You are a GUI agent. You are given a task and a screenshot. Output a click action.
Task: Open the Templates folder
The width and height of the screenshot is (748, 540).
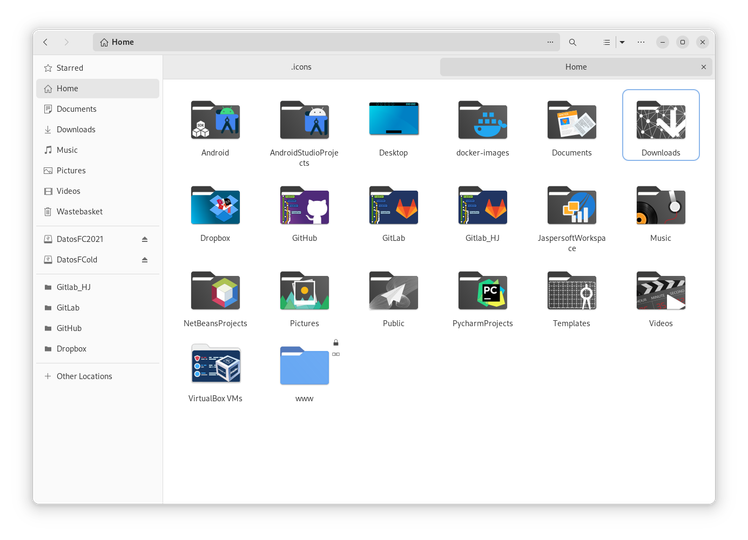[571, 291]
